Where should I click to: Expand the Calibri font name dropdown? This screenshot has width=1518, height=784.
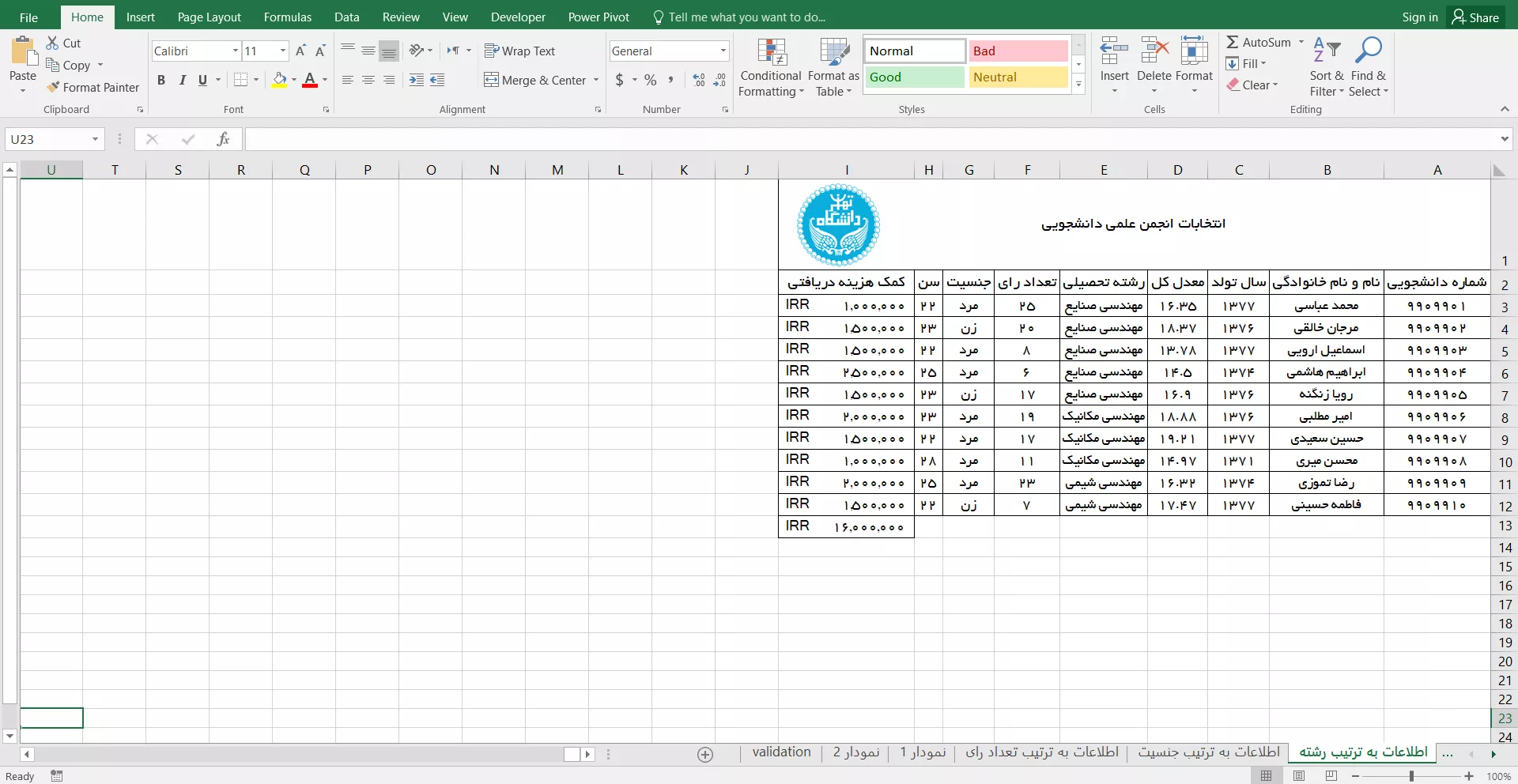(x=235, y=51)
